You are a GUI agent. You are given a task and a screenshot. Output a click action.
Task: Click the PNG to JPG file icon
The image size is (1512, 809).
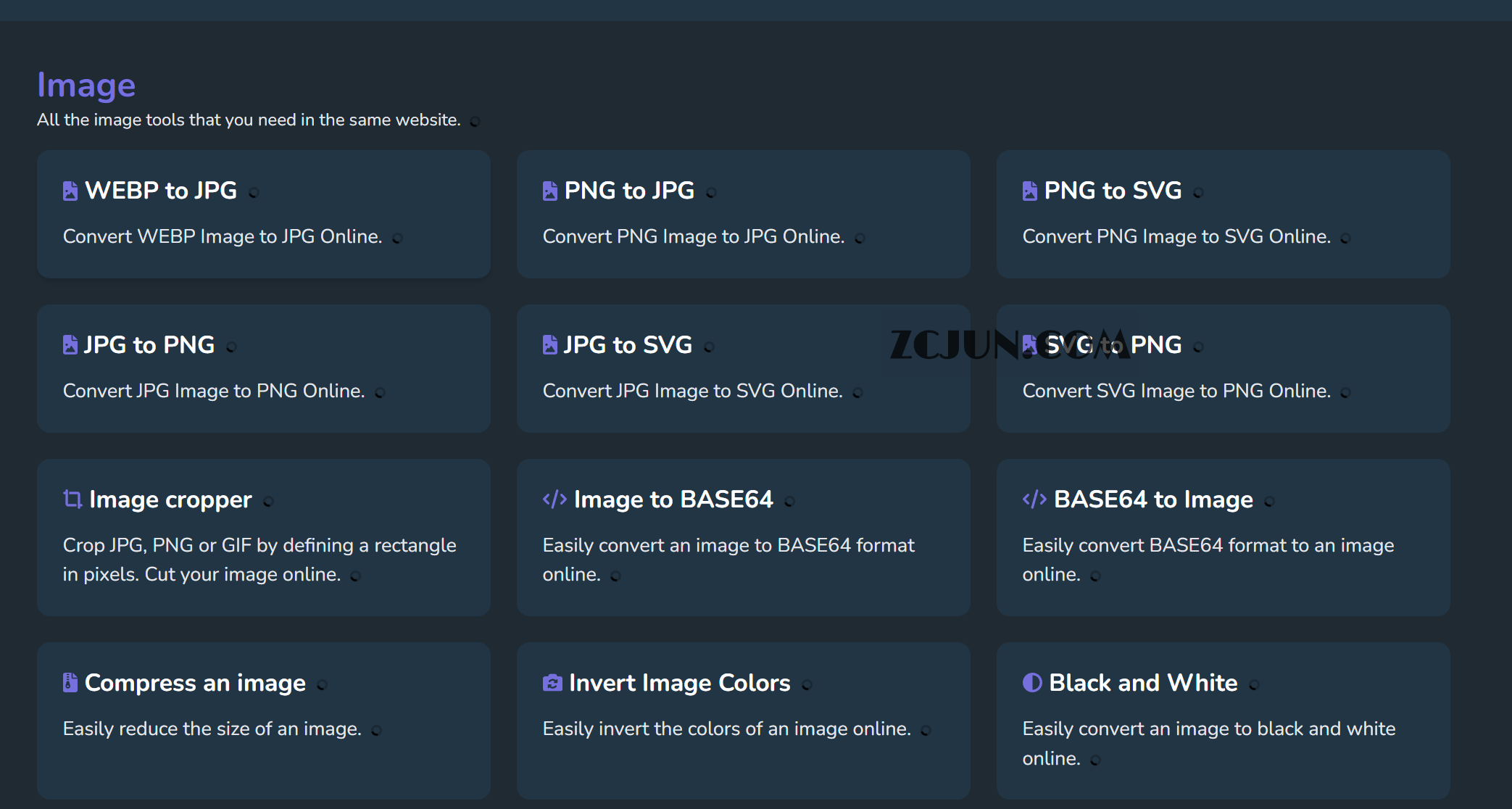[x=549, y=191]
